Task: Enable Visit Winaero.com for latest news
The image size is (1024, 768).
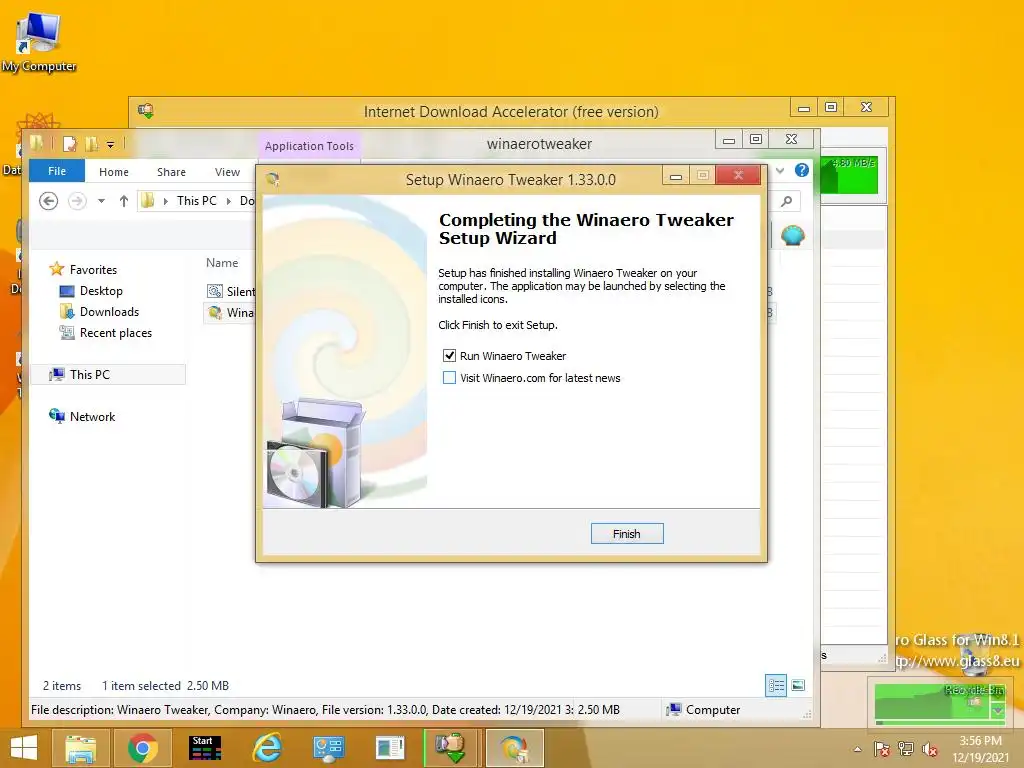Action: pyautogui.click(x=449, y=377)
